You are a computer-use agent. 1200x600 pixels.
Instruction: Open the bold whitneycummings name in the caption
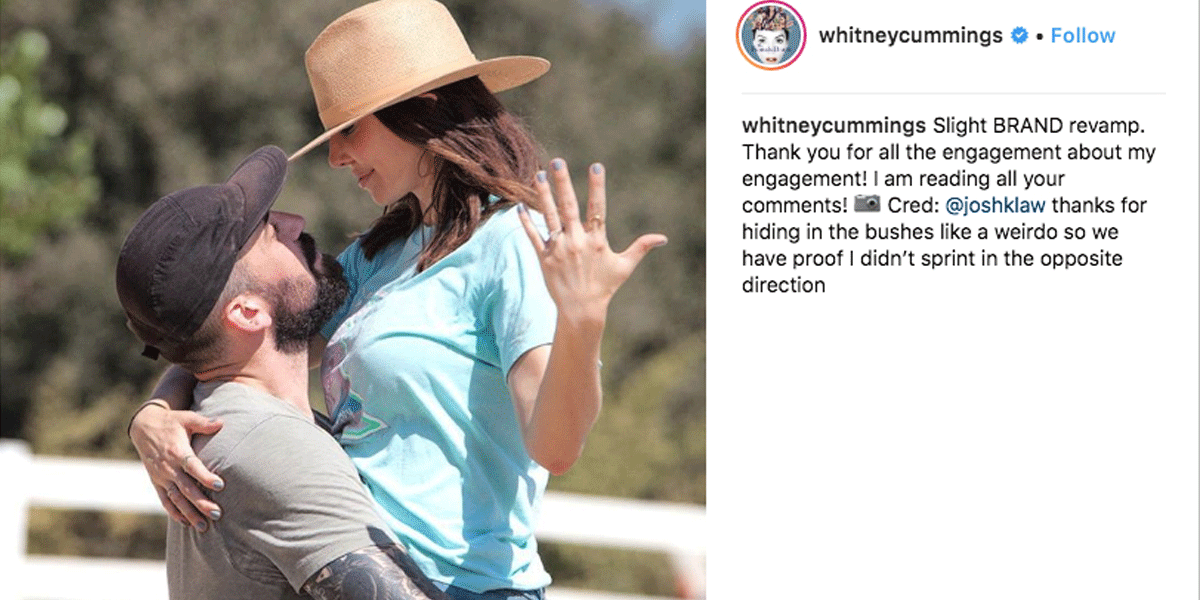(x=834, y=127)
